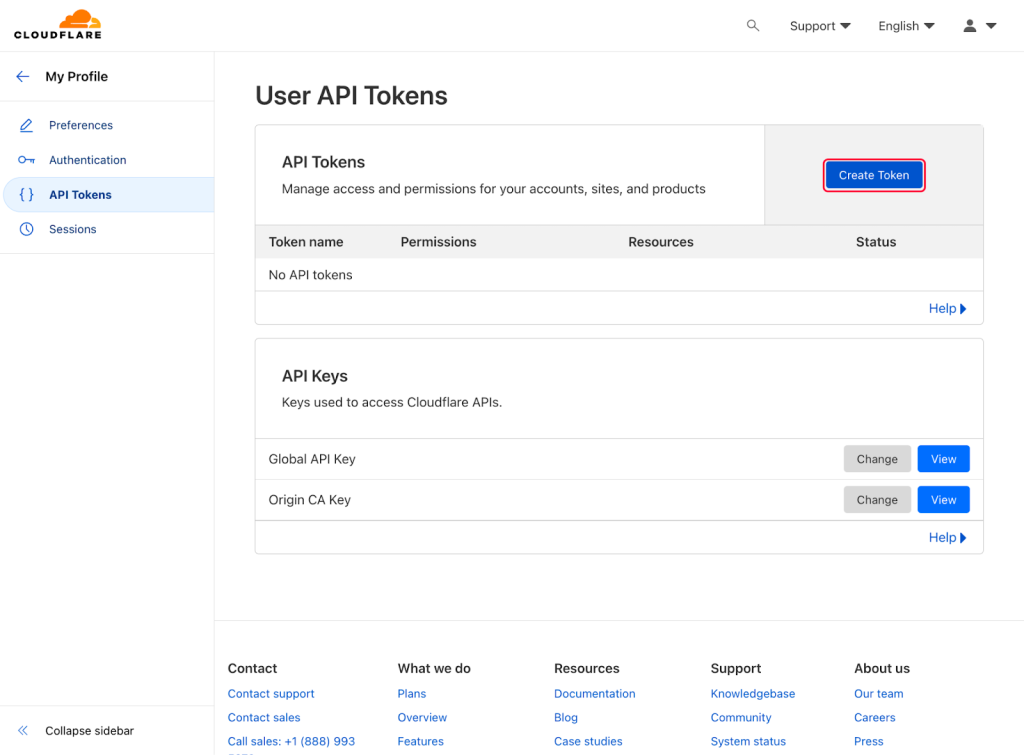Viewport: 1024px width, 755px height.
Task: Click the Authentication key icon
Action: (x=27, y=160)
